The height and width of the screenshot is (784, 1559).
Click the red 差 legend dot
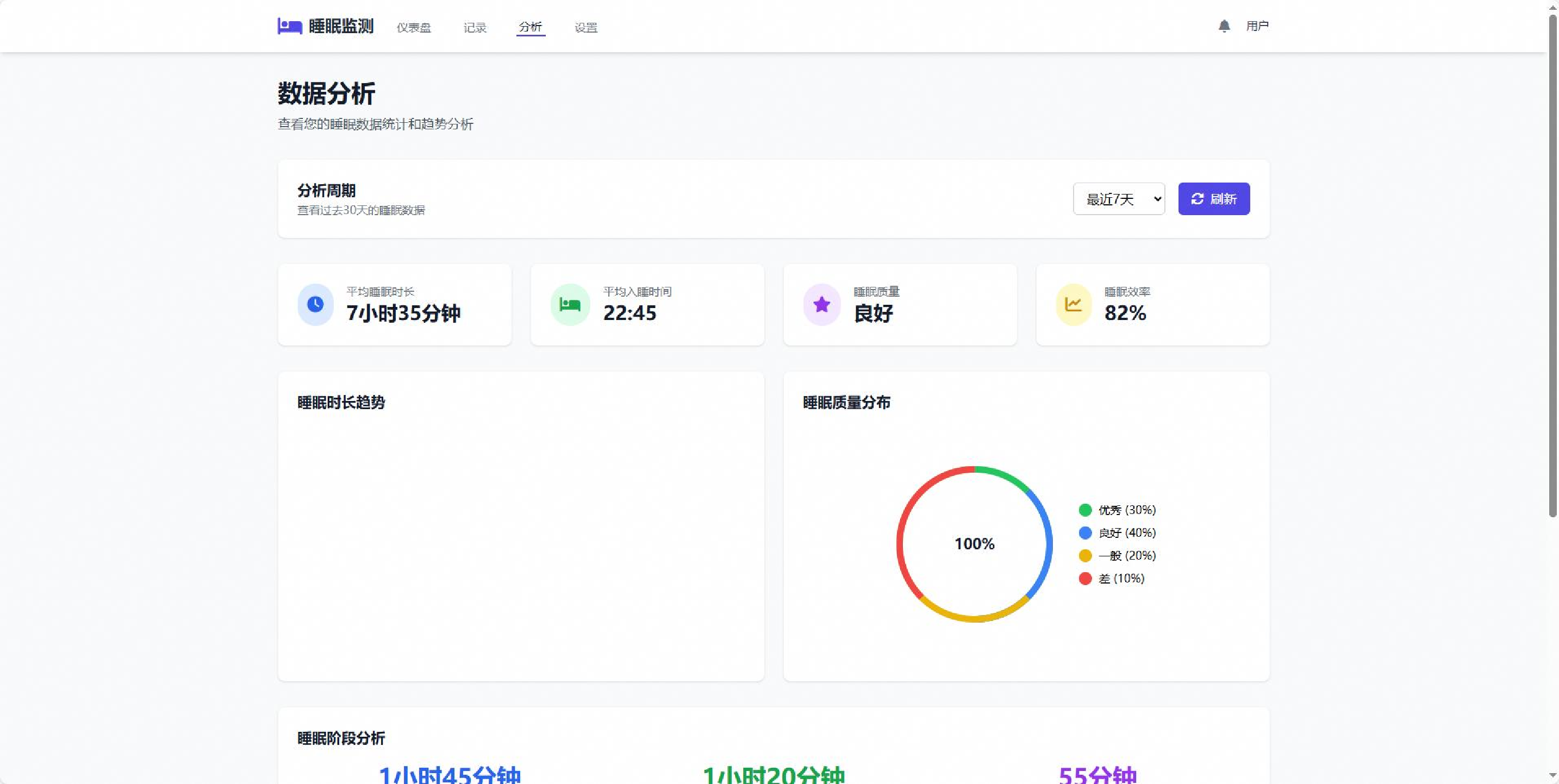[x=1084, y=578]
